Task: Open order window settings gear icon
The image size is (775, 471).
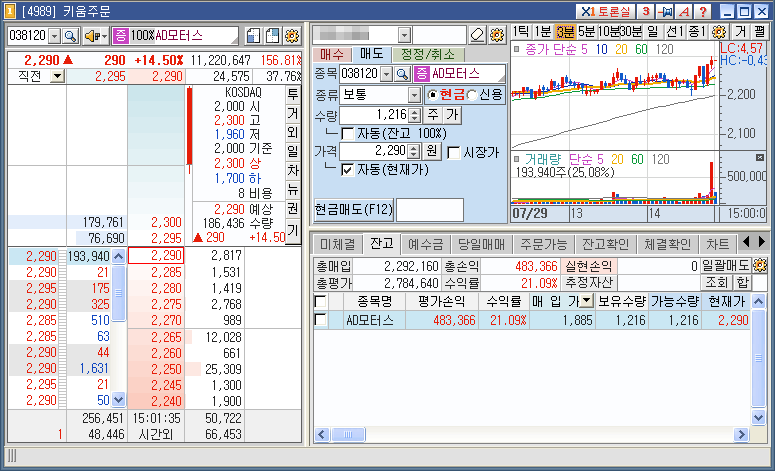Action: click(x=293, y=36)
